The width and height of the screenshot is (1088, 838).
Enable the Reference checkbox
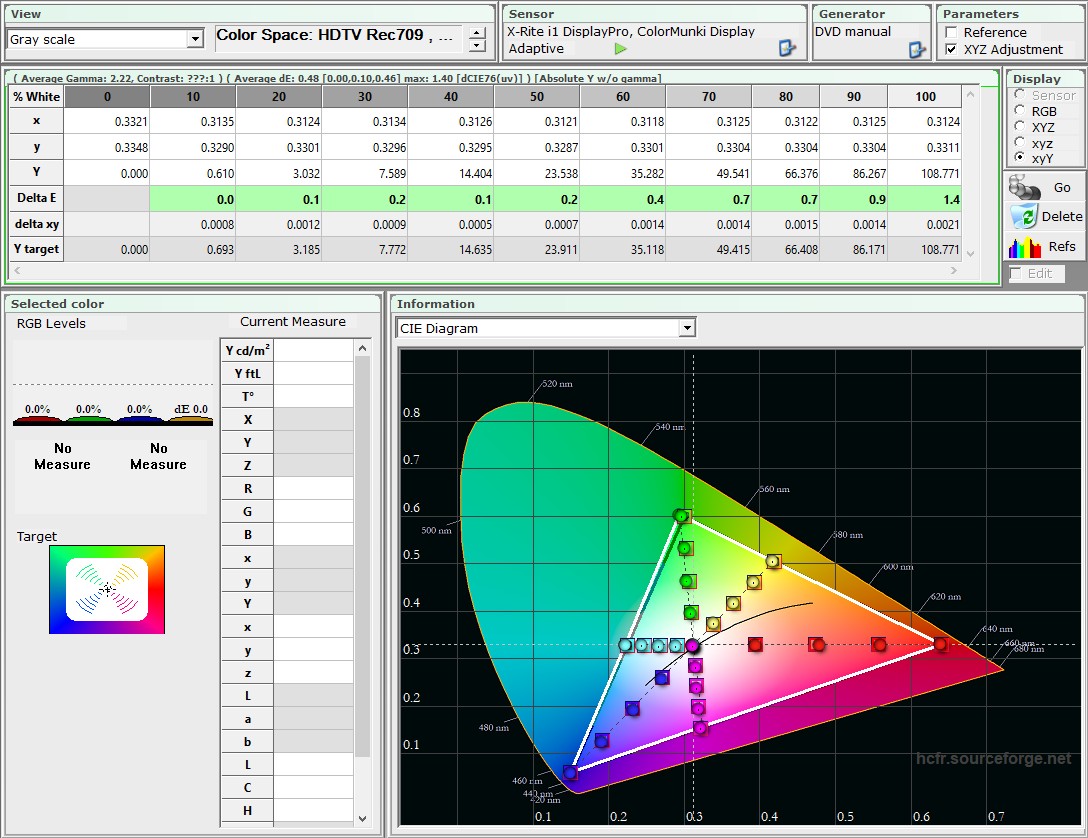tap(951, 32)
